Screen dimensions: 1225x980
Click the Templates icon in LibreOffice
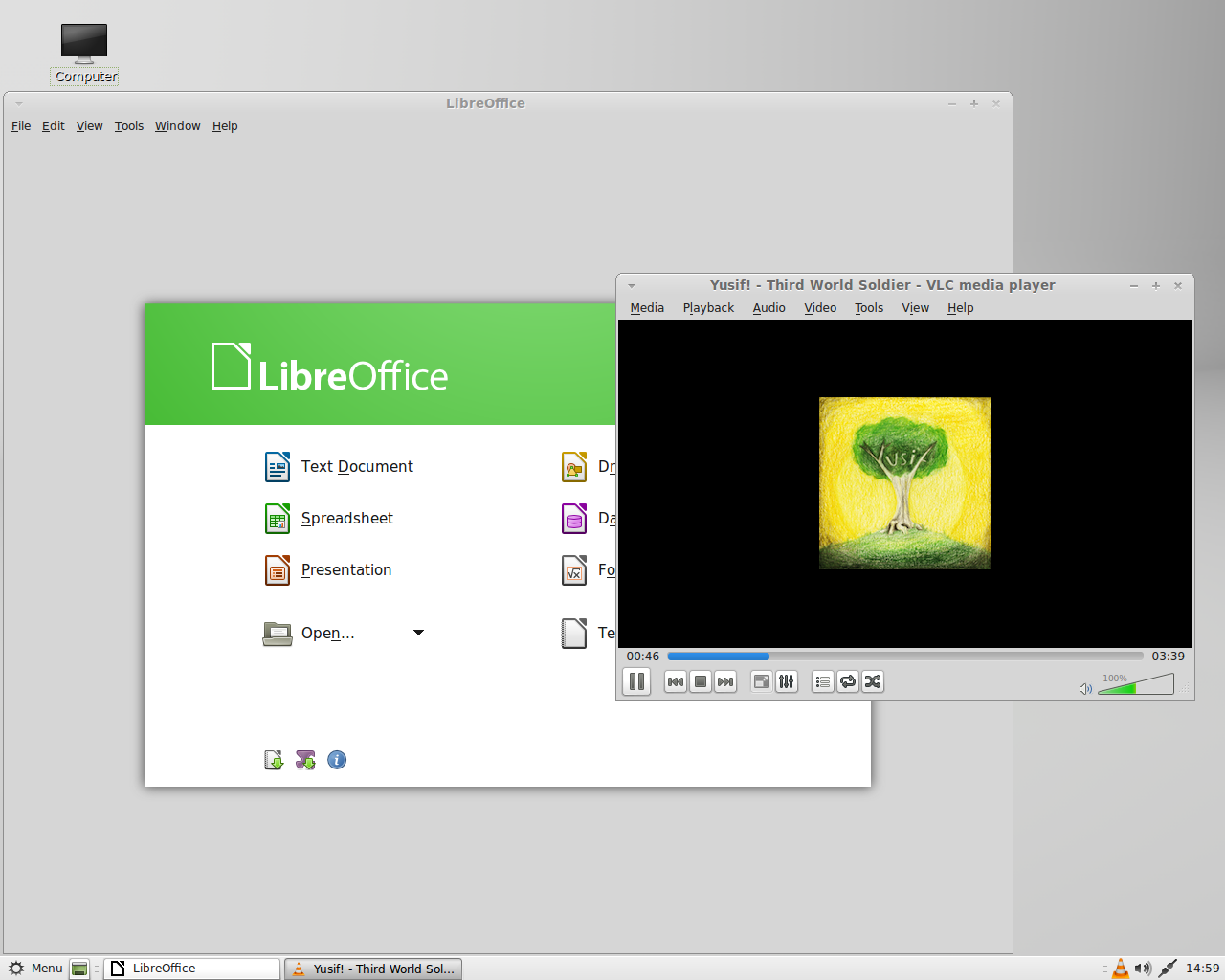[x=574, y=634]
